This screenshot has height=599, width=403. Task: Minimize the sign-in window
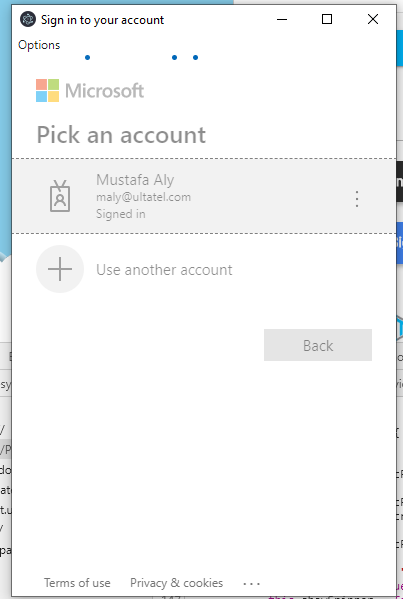282,19
